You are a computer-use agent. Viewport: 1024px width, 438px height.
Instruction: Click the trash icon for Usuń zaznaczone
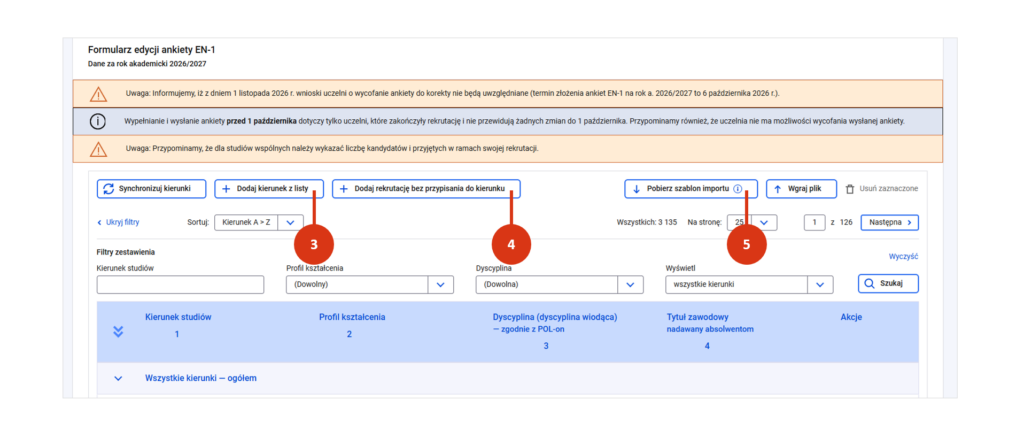click(x=850, y=189)
